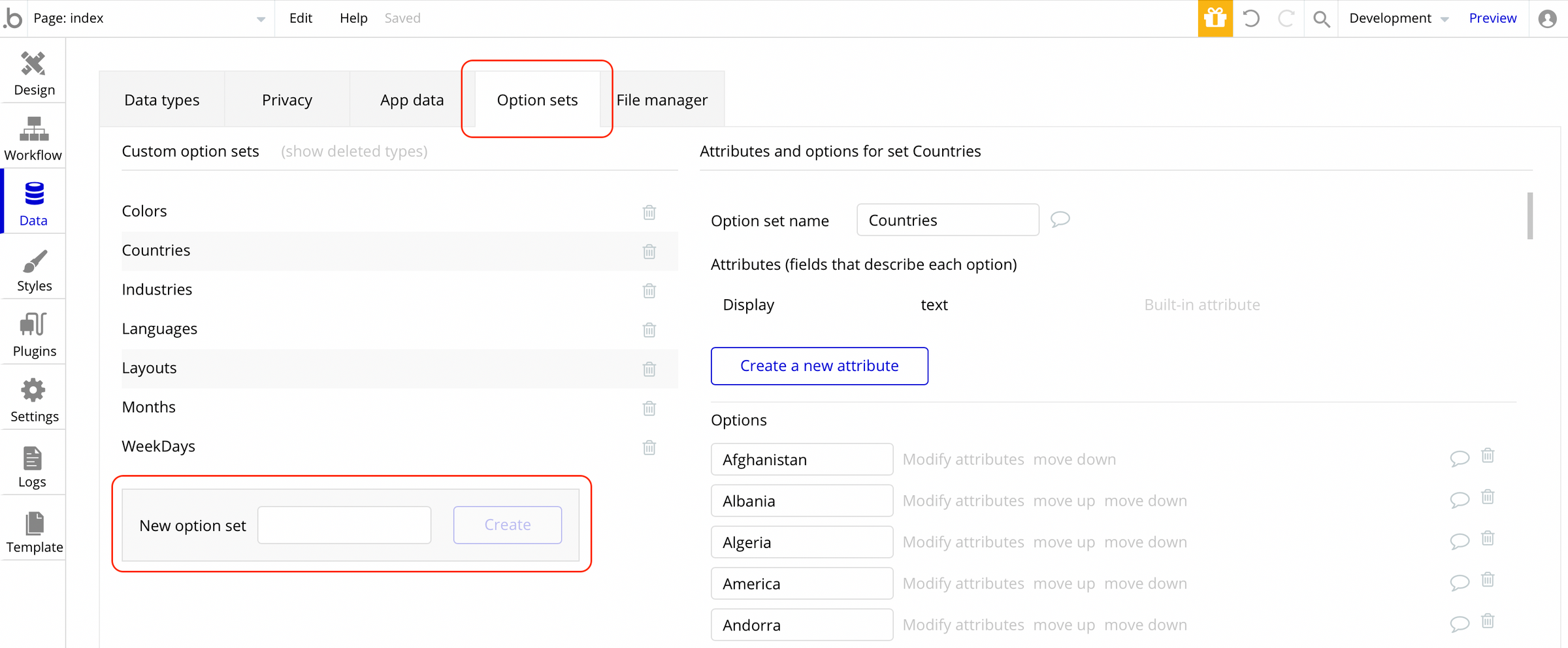The width and height of the screenshot is (1568, 648).
Task: Undo the last change
Action: pyautogui.click(x=1251, y=18)
